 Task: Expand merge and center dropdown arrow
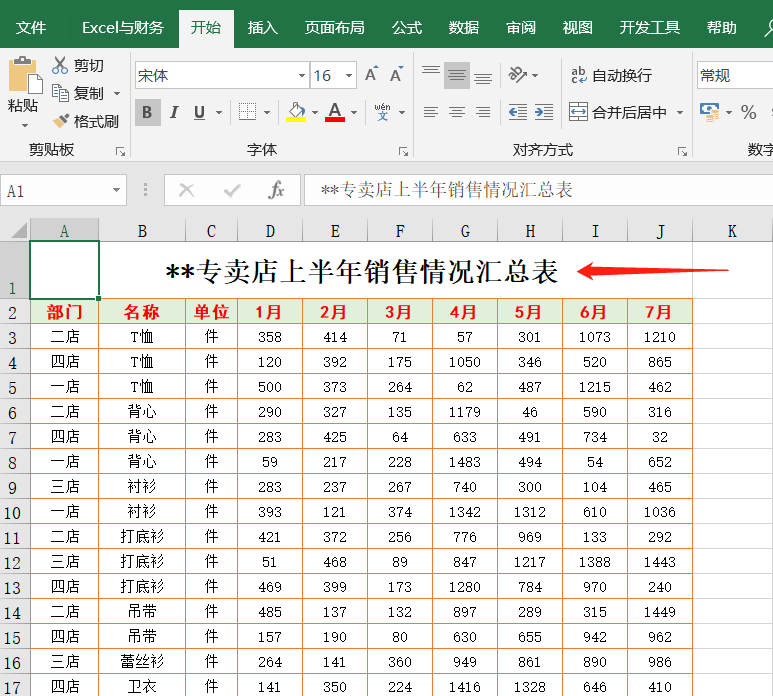coord(680,113)
